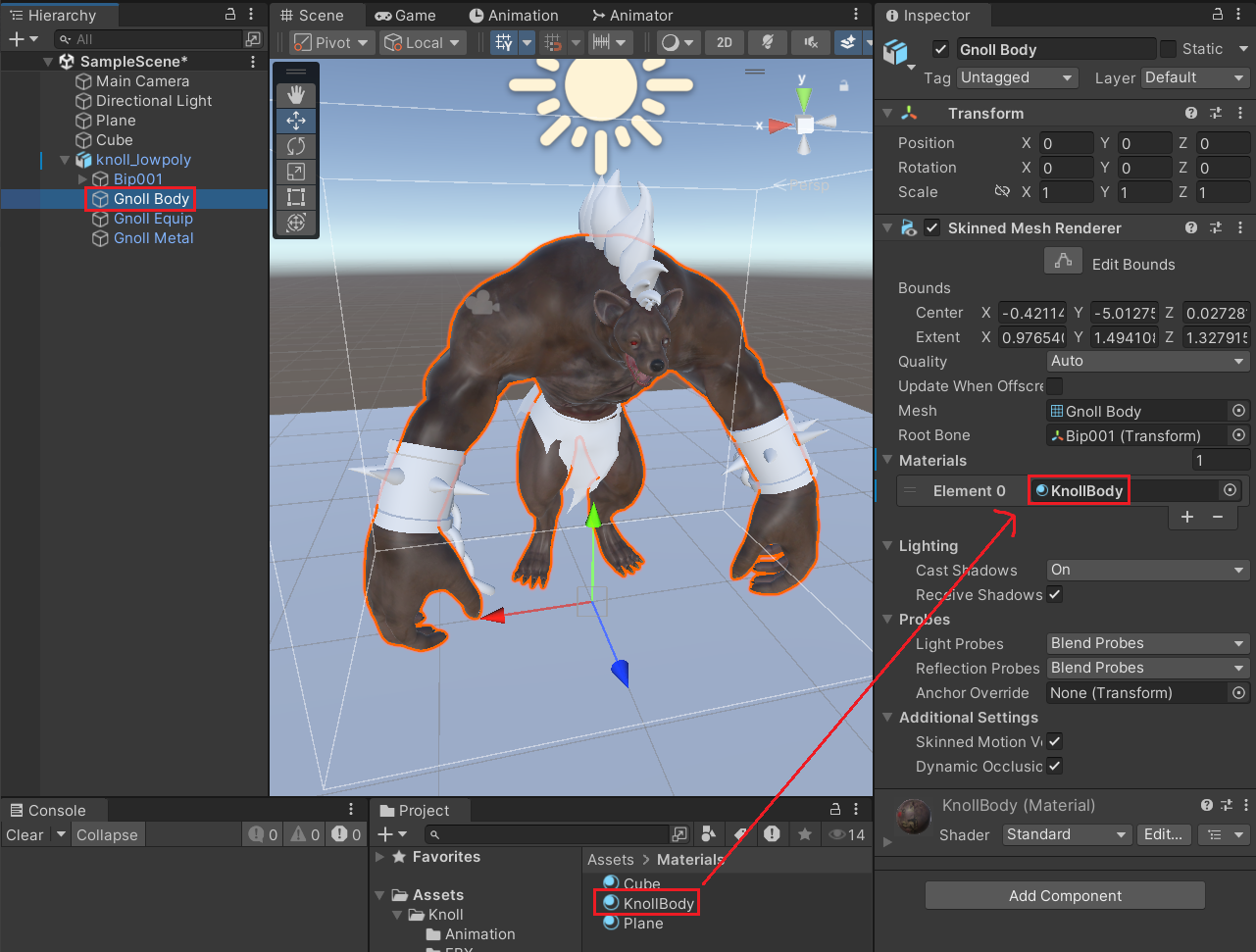Toggle scene effects layers icon

click(x=847, y=42)
